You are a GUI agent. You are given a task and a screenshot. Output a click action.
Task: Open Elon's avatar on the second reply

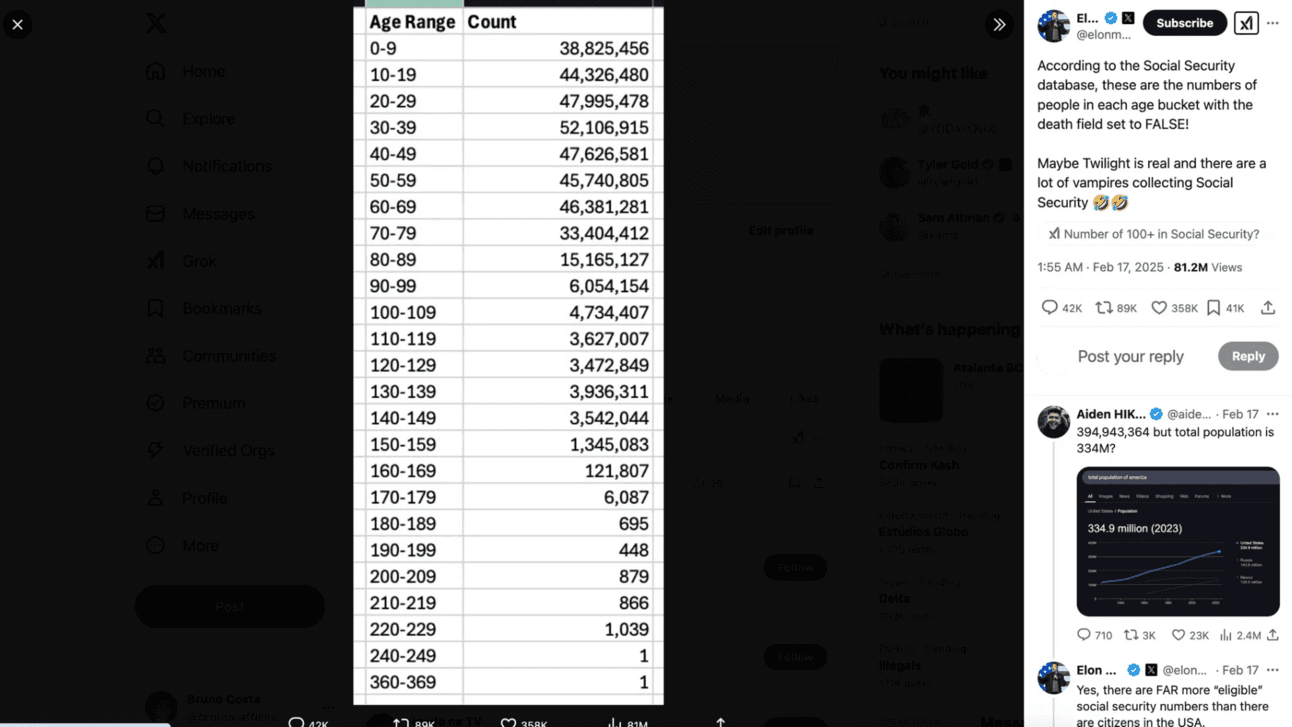(1053, 678)
